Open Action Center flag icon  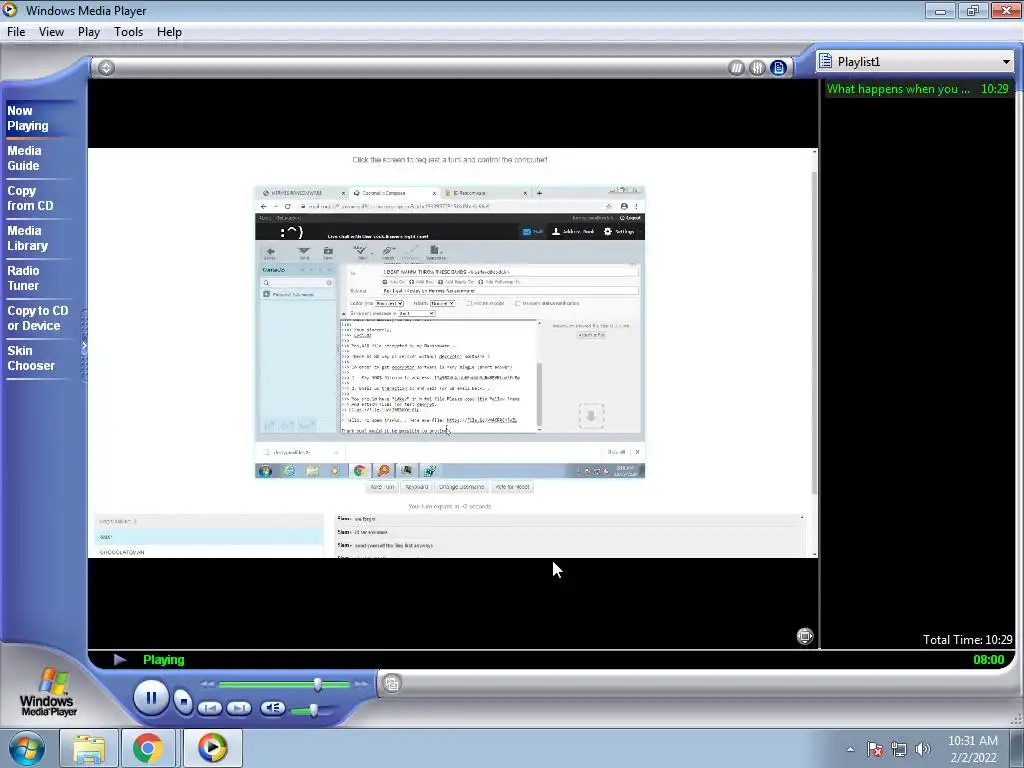tap(875, 749)
